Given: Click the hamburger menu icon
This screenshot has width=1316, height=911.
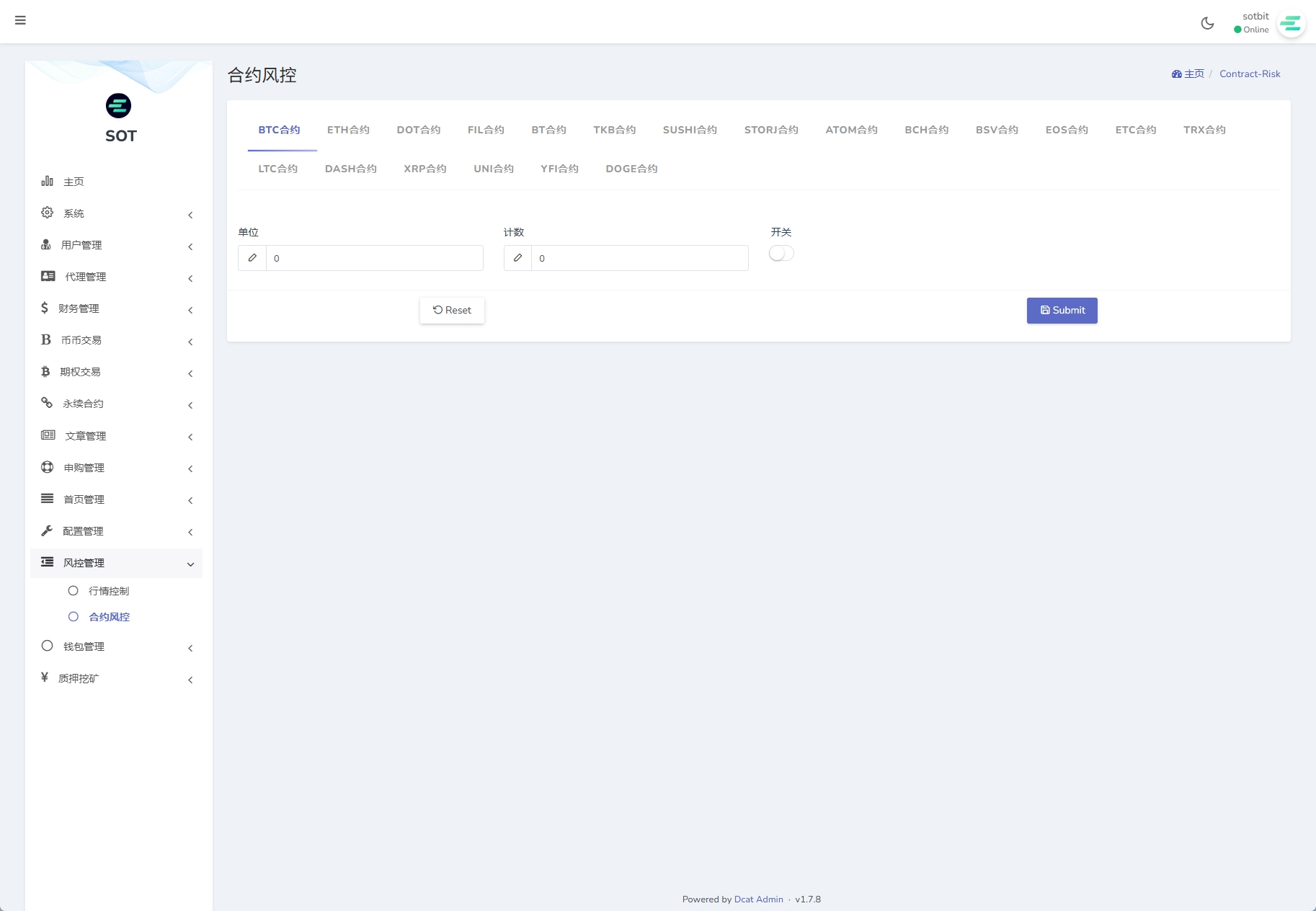Looking at the screenshot, I should tap(20, 20).
